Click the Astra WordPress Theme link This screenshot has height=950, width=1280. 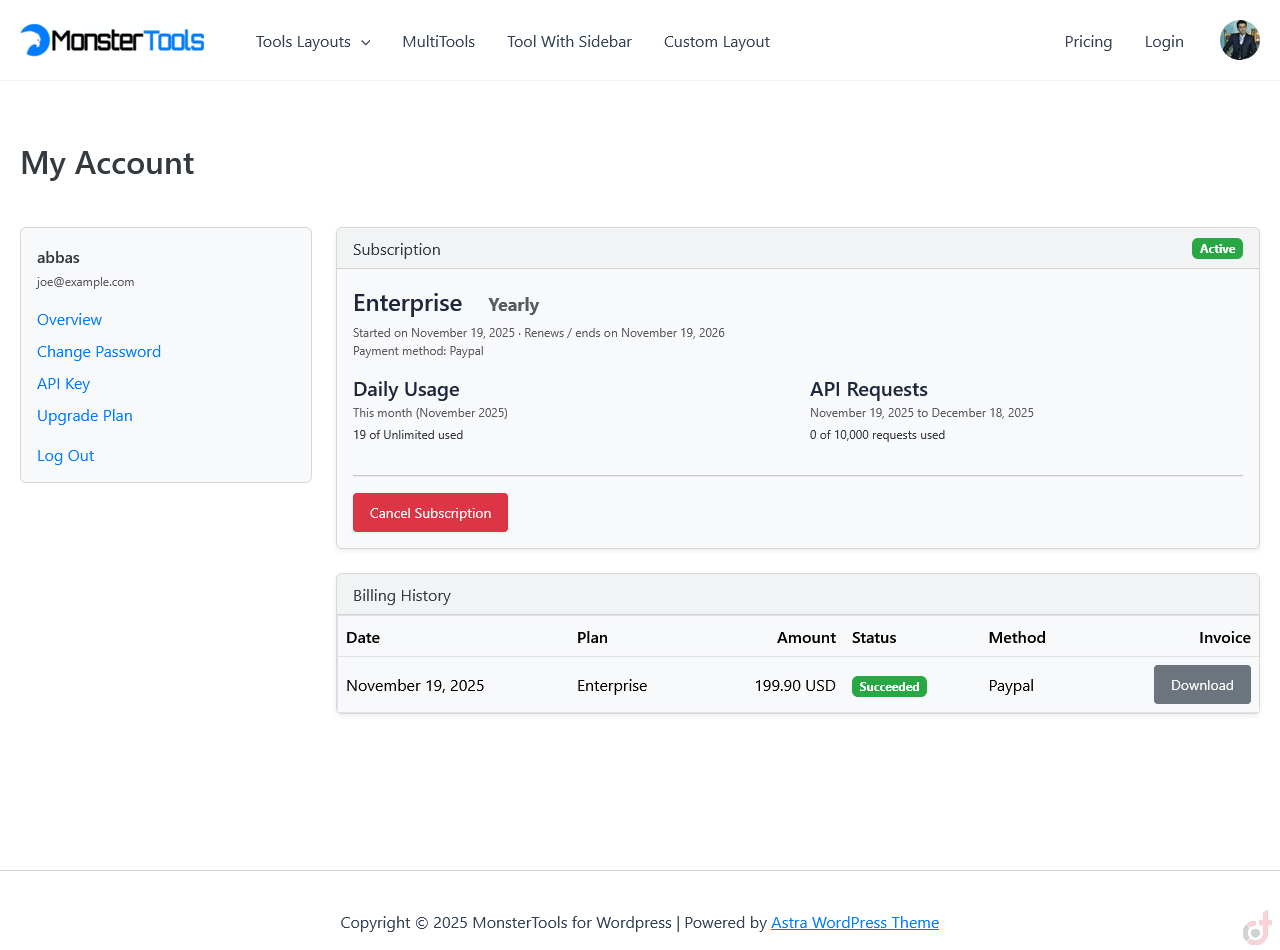pyautogui.click(x=855, y=923)
